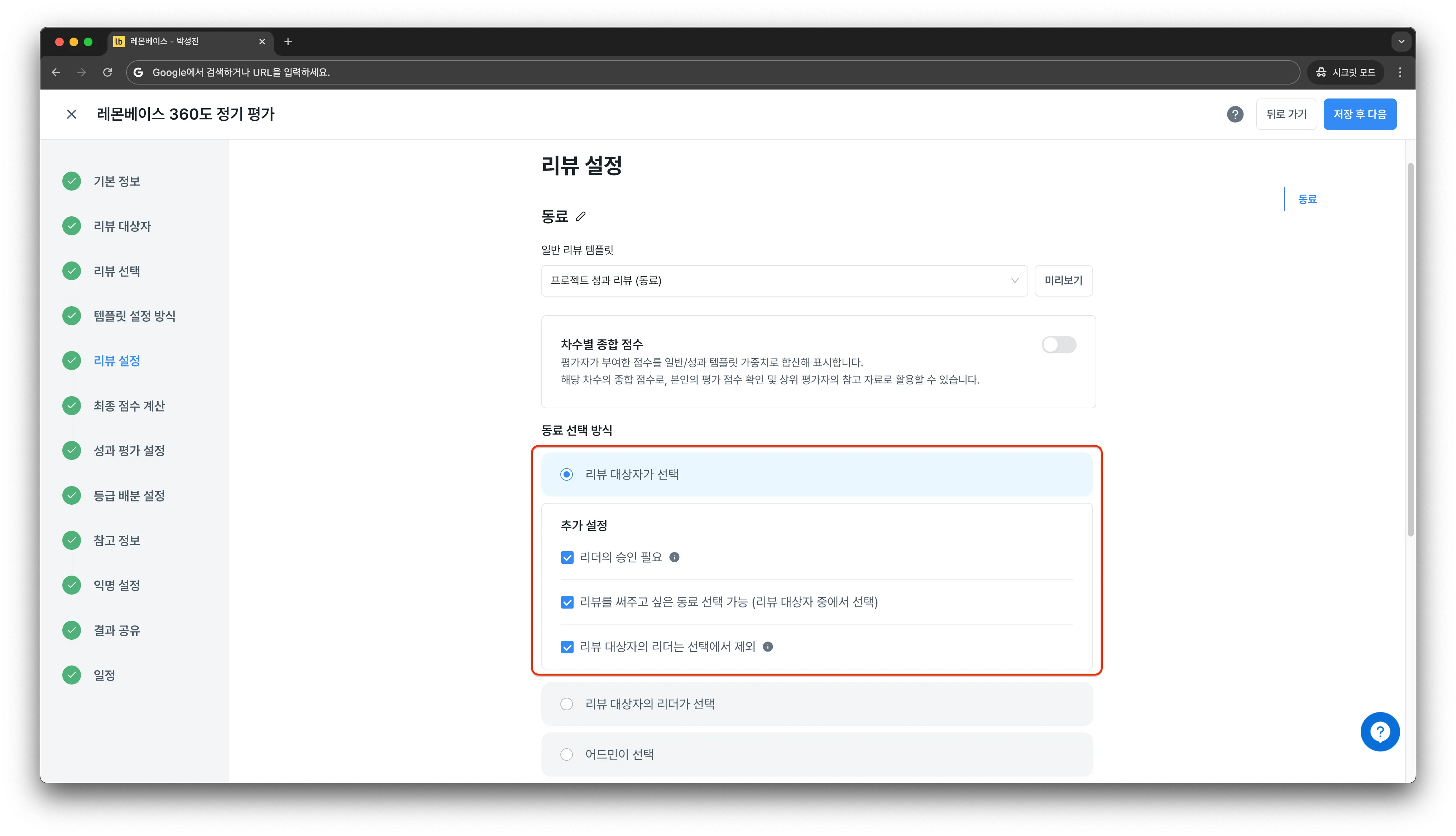Viewport: 1456px width, 836px height.
Task: Open the browser three-dot menu
Action: tap(1400, 72)
